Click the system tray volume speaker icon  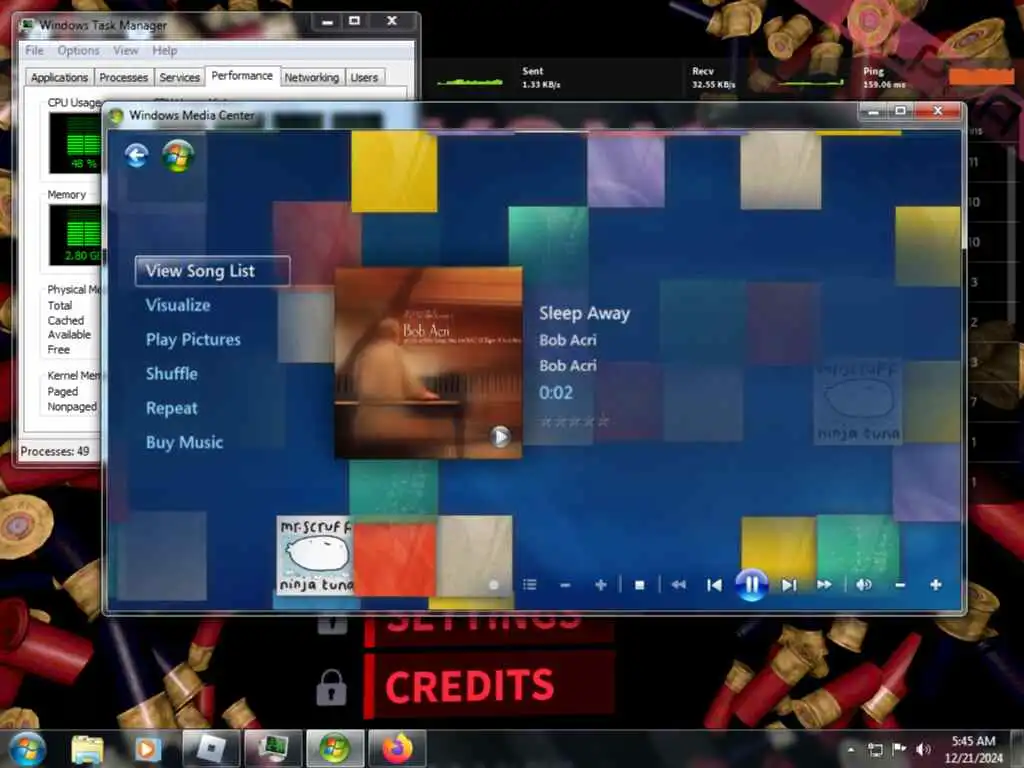(922, 749)
